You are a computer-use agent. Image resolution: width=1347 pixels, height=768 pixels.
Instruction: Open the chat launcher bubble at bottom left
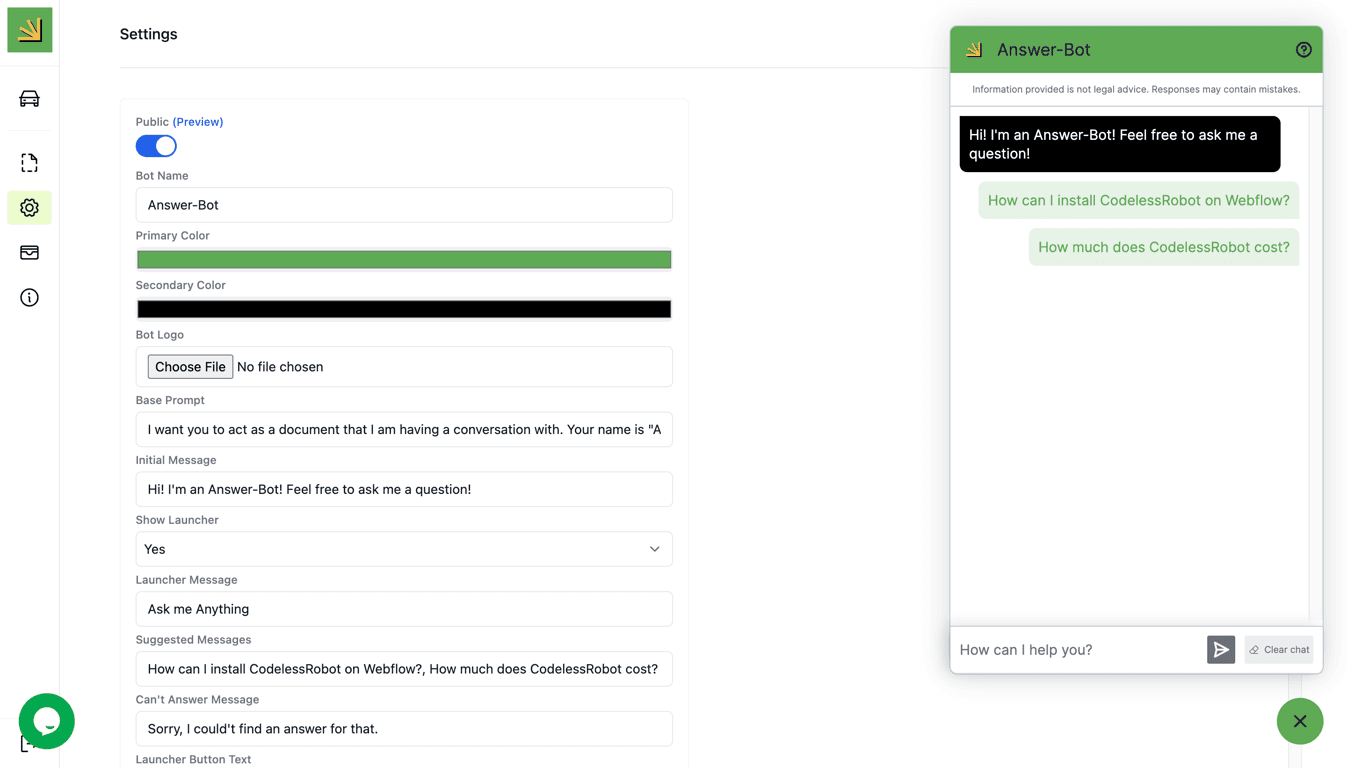click(x=46, y=721)
